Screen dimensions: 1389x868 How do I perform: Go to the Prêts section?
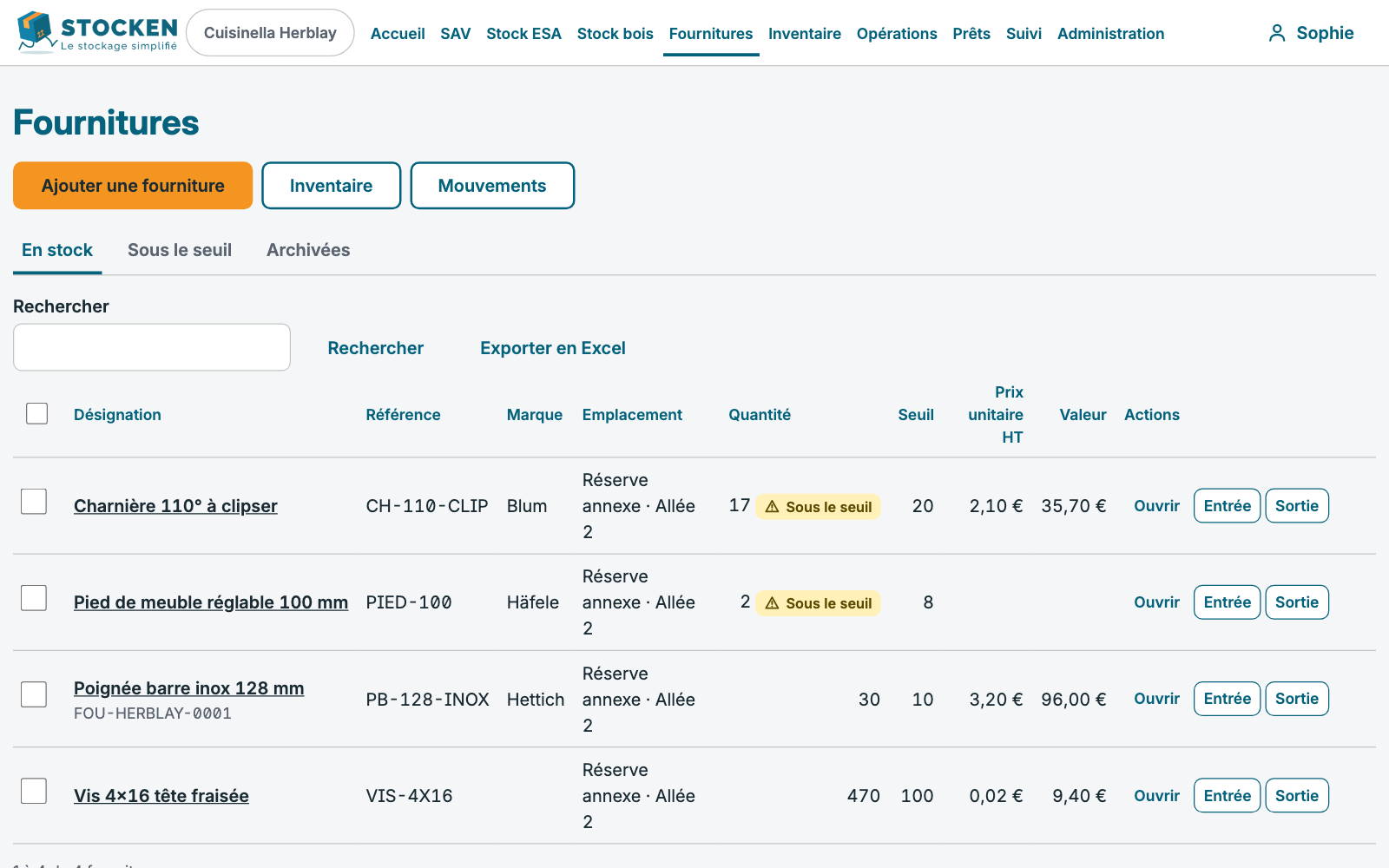[x=971, y=34]
